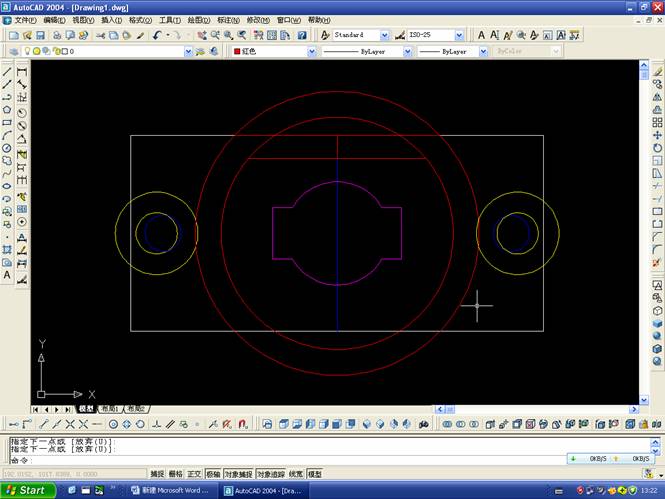The height and width of the screenshot is (499, 665).
Task: Click the red color swatch in color box
Action: pyautogui.click(x=237, y=51)
